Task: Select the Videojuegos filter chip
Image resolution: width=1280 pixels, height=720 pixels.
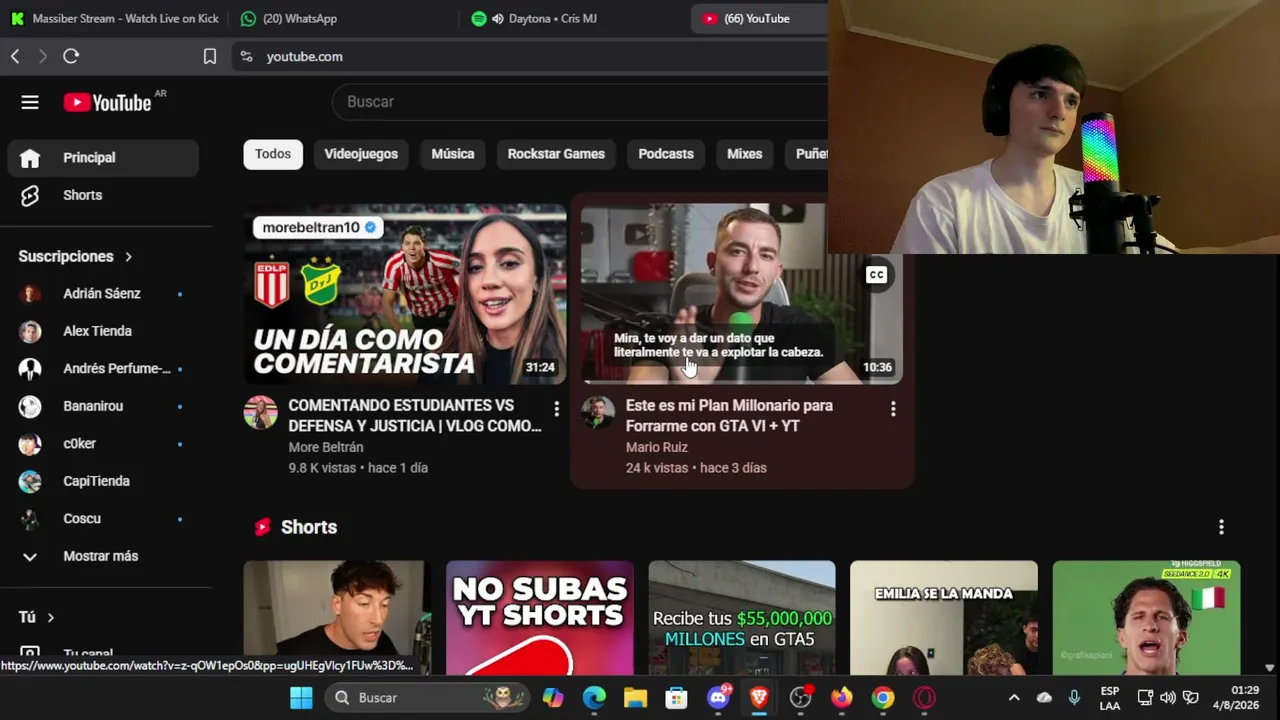Action: (x=361, y=154)
